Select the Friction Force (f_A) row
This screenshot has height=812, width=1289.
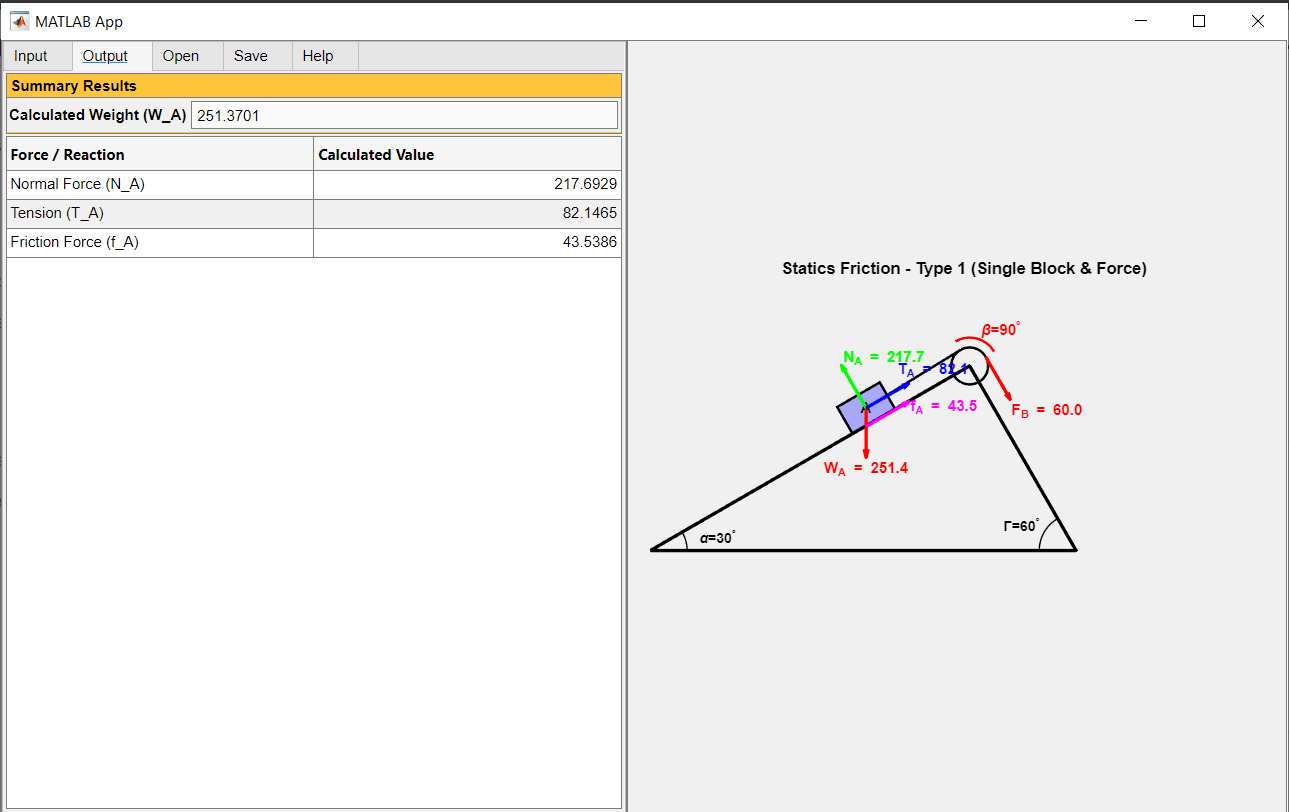point(314,243)
